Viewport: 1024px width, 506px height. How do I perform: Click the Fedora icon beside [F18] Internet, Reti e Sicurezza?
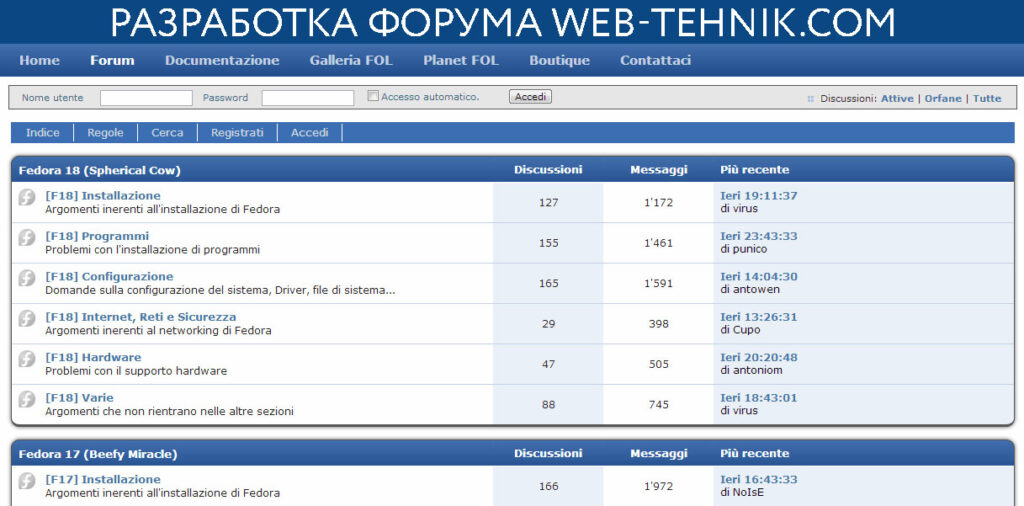pos(27,318)
